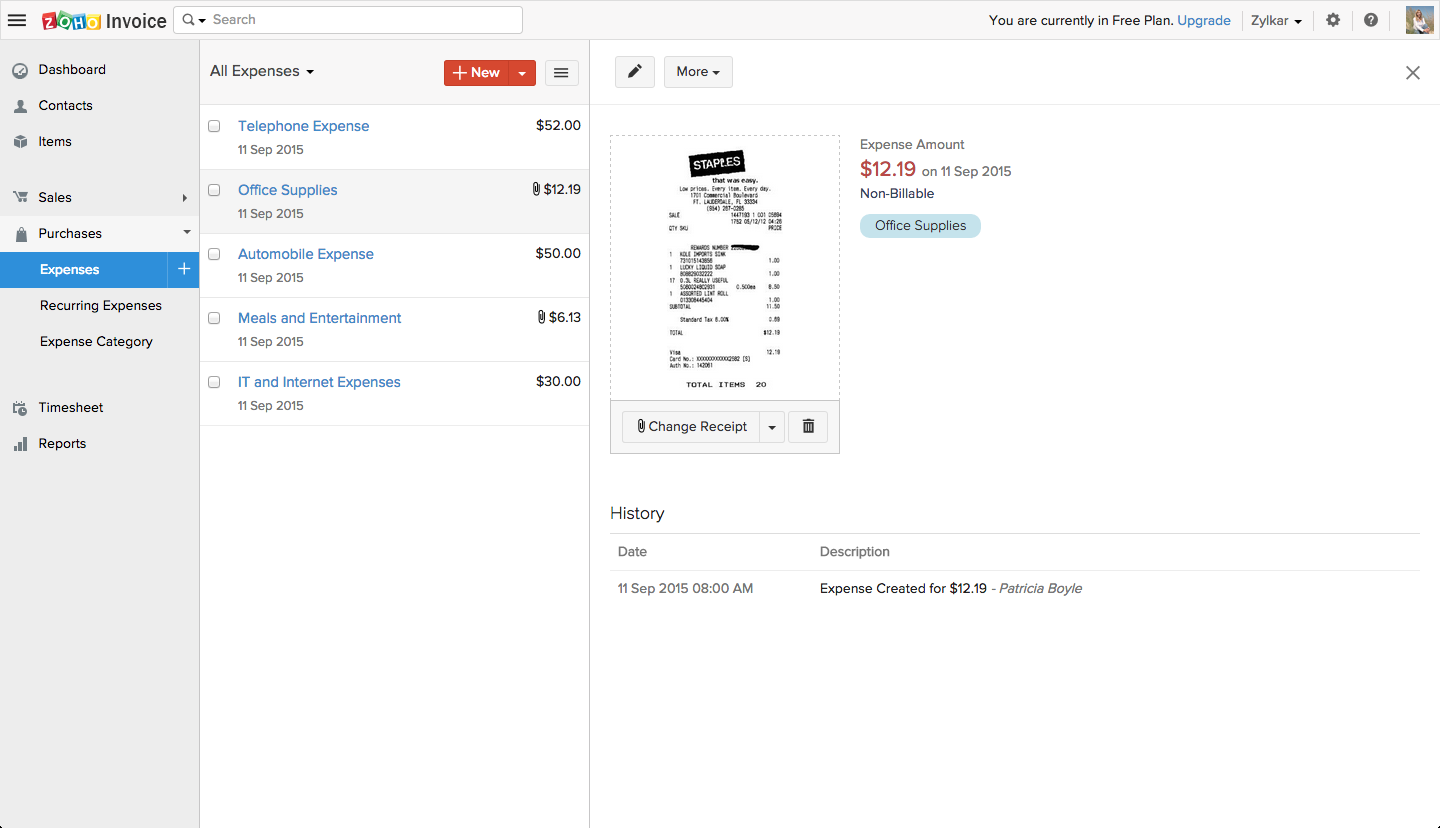This screenshot has width=1440, height=828.
Task: Check the Telephone Expense checkbox
Action: coord(214,126)
